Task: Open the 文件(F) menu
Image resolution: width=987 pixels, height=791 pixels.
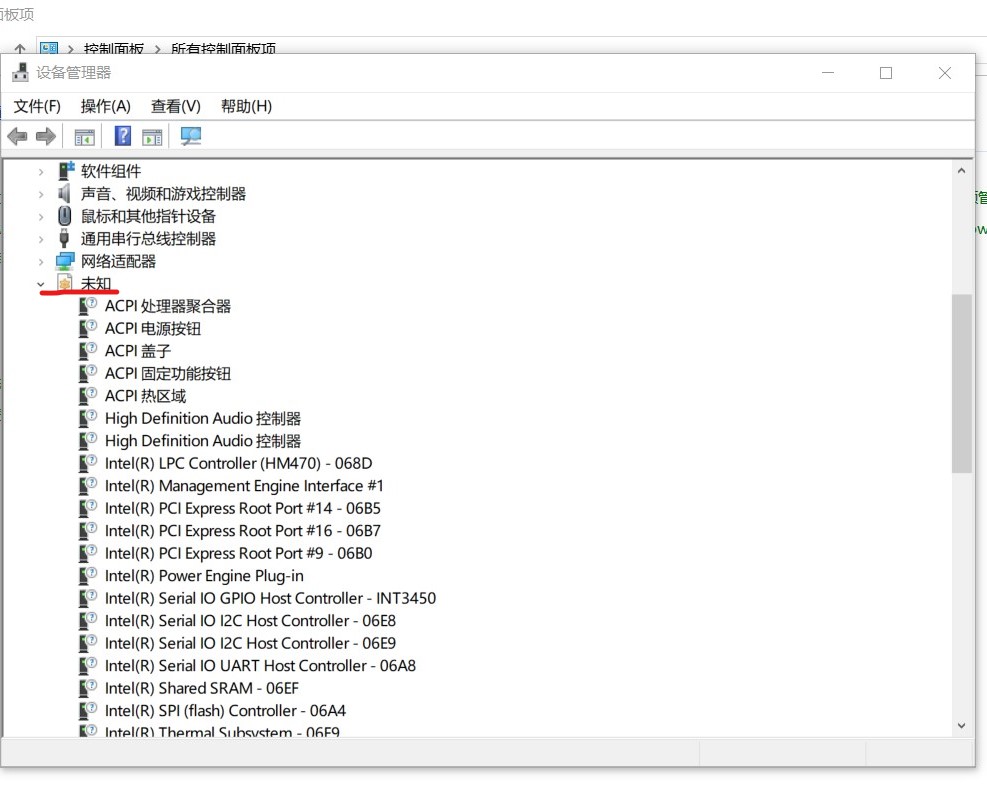Action: point(37,106)
